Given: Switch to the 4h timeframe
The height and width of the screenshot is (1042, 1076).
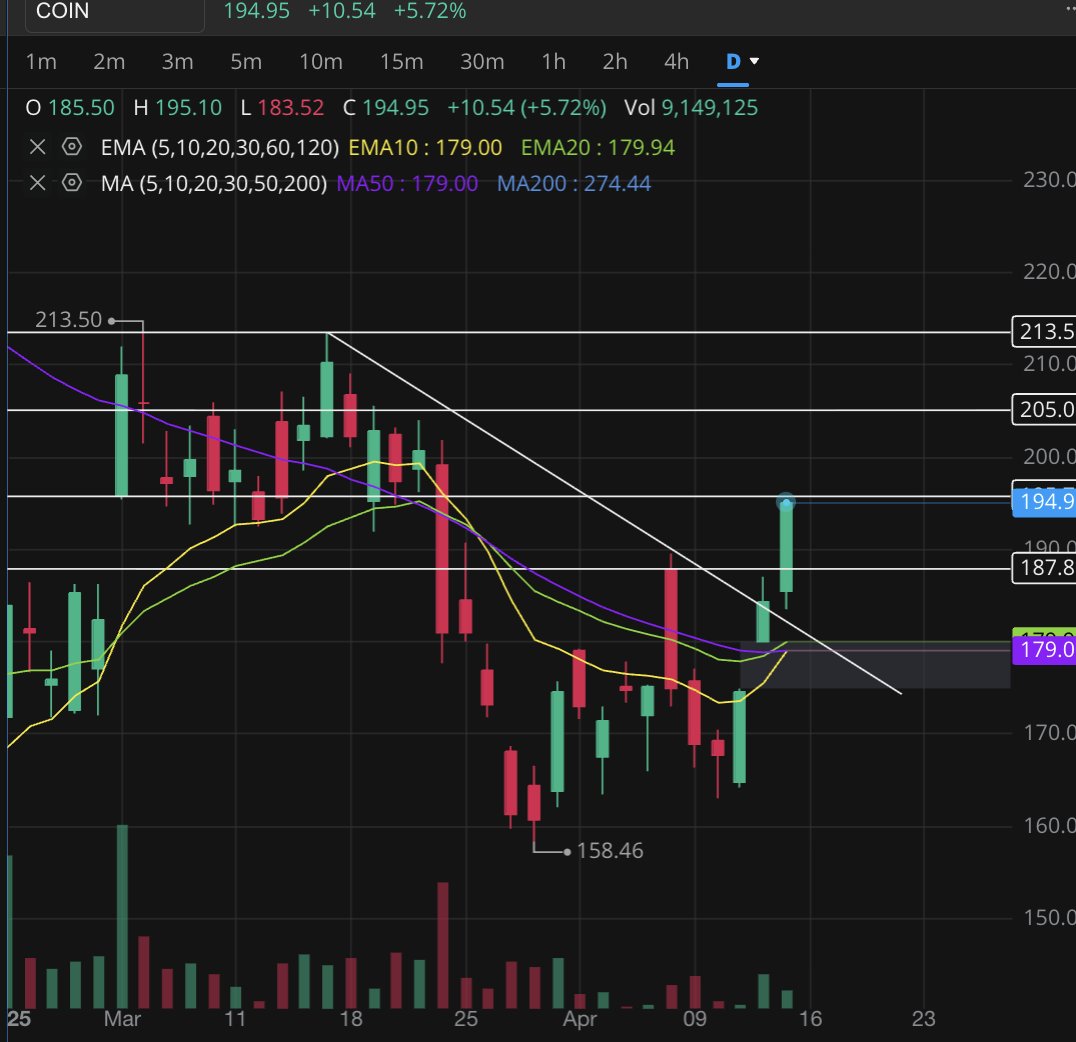Looking at the screenshot, I should pyautogui.click(x=676, y=62).
